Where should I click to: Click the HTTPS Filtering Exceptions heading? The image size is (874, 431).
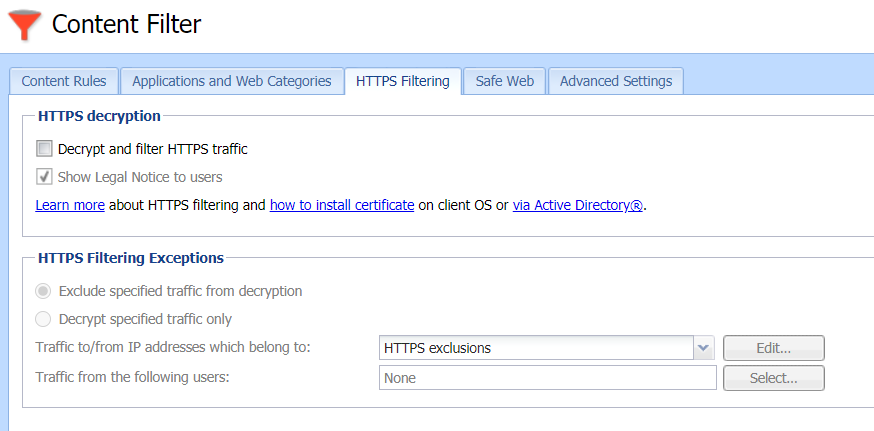(131, 258)
